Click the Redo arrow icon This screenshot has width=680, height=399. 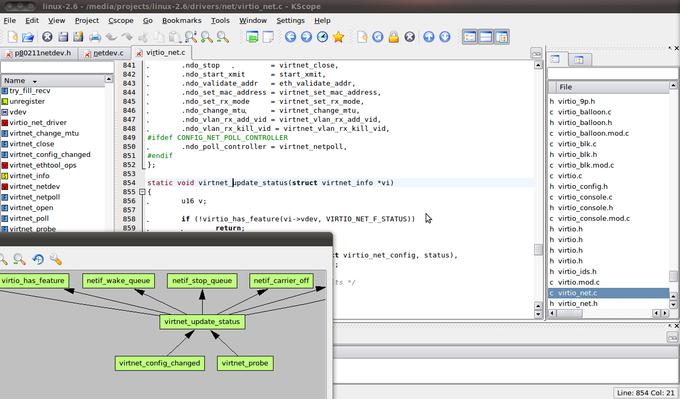(x=127, y=37)
